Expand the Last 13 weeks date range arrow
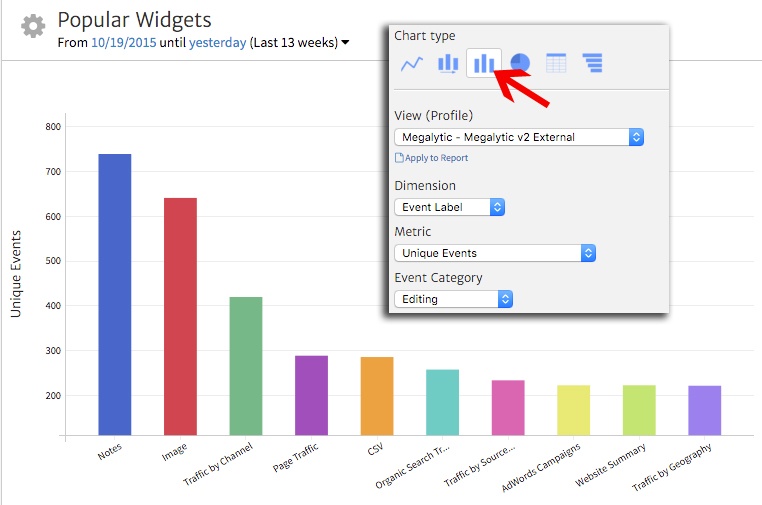The height and width of the screenshot is (505, 762). tap(345, 42)
